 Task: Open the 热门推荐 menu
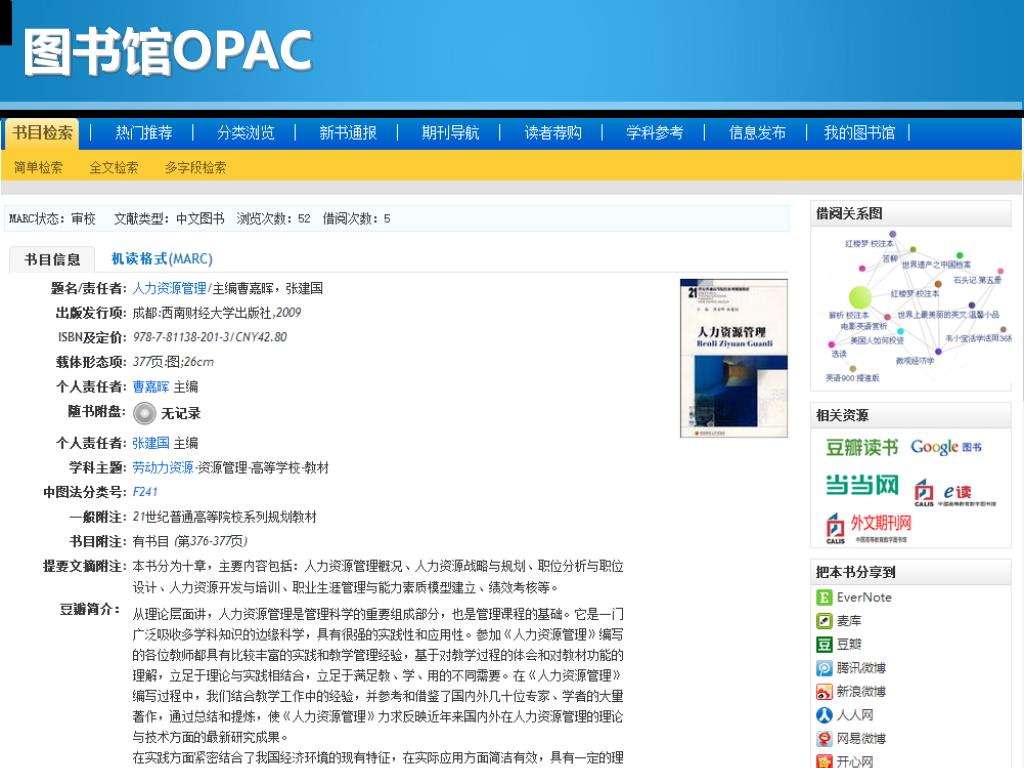click(x=144, y=133)
